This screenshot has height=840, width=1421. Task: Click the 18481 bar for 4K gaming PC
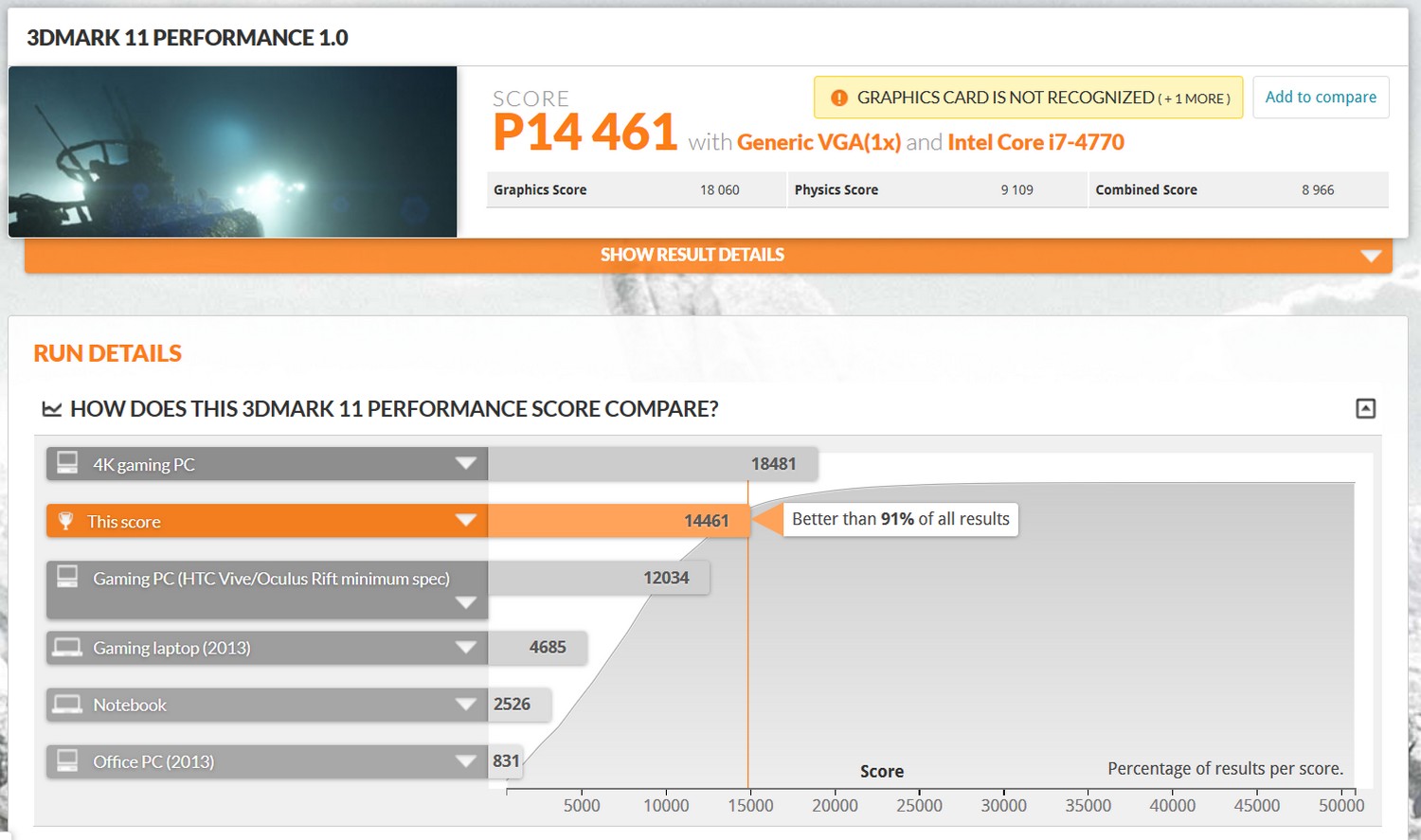653,464
